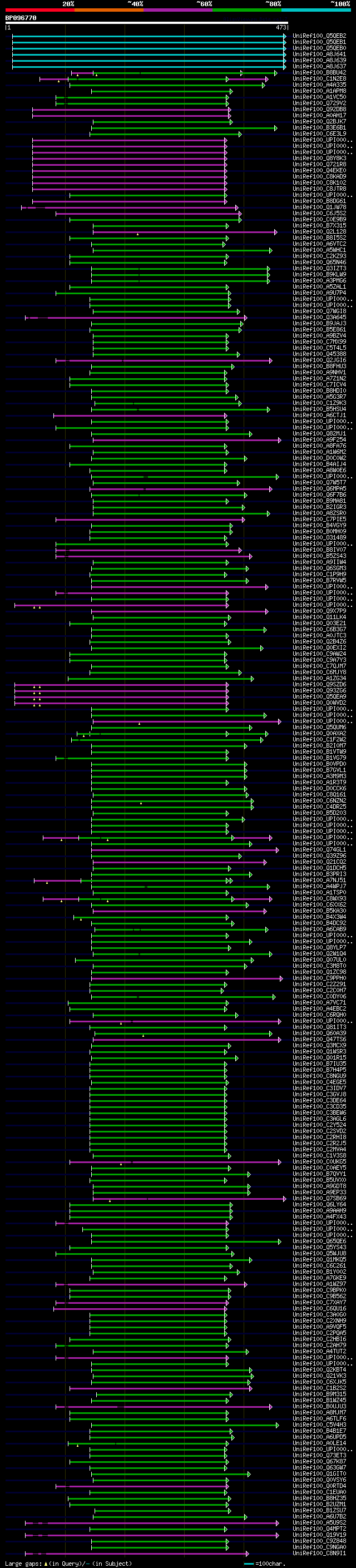Viewport: 356px width, 1568px height.
Task: Click the purple ~60% identity legend segment
Action: [177, 10]
